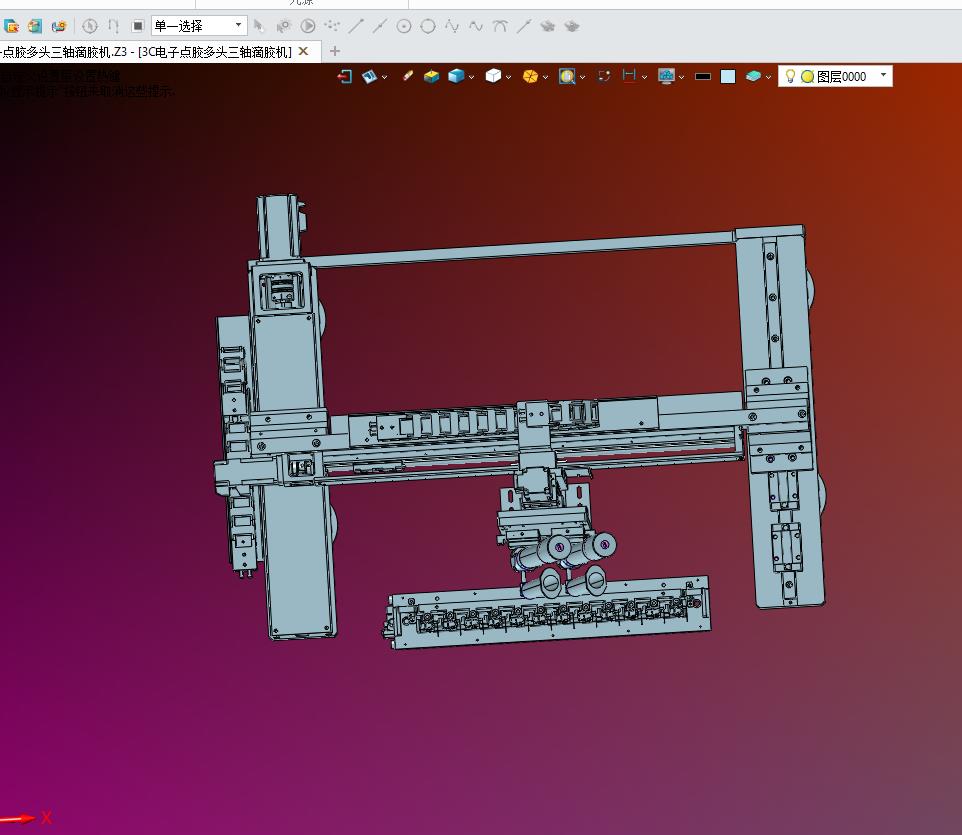Click the greyed compass-circle icon in the top toolbar
Viewport: 962px width, 835px height.
click(90, 26)
